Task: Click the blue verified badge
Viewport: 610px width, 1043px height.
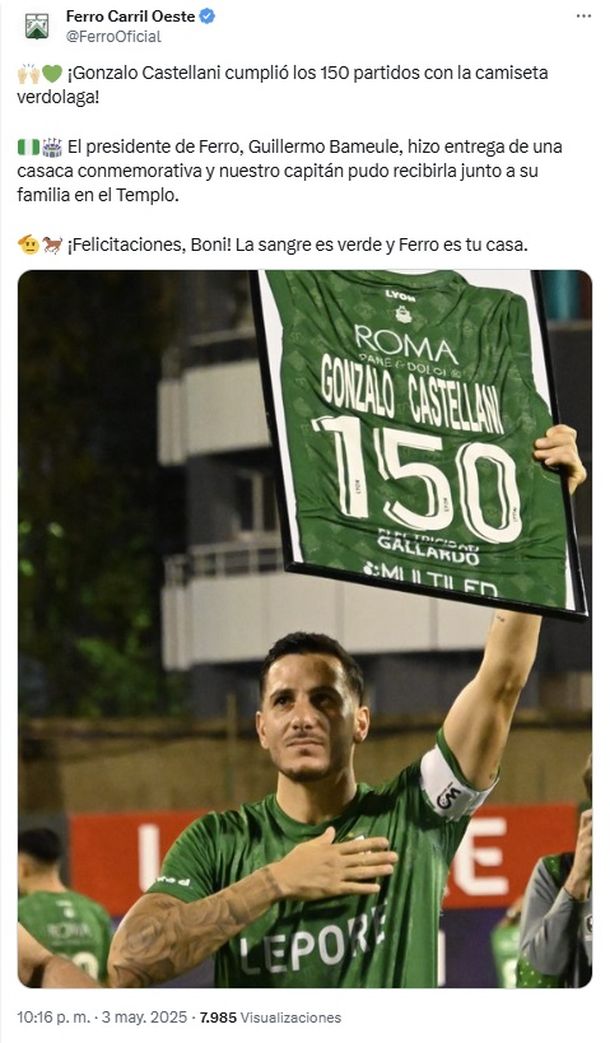Action: (x=207, y=17)
